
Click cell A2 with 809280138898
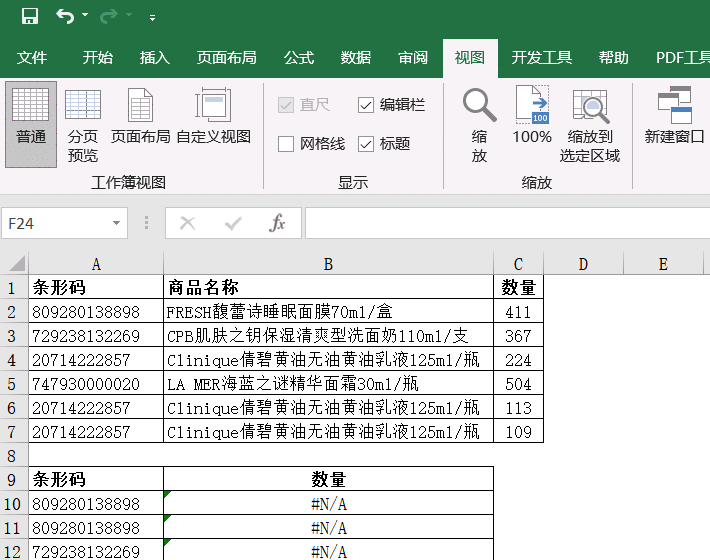[x=96, y=311]
